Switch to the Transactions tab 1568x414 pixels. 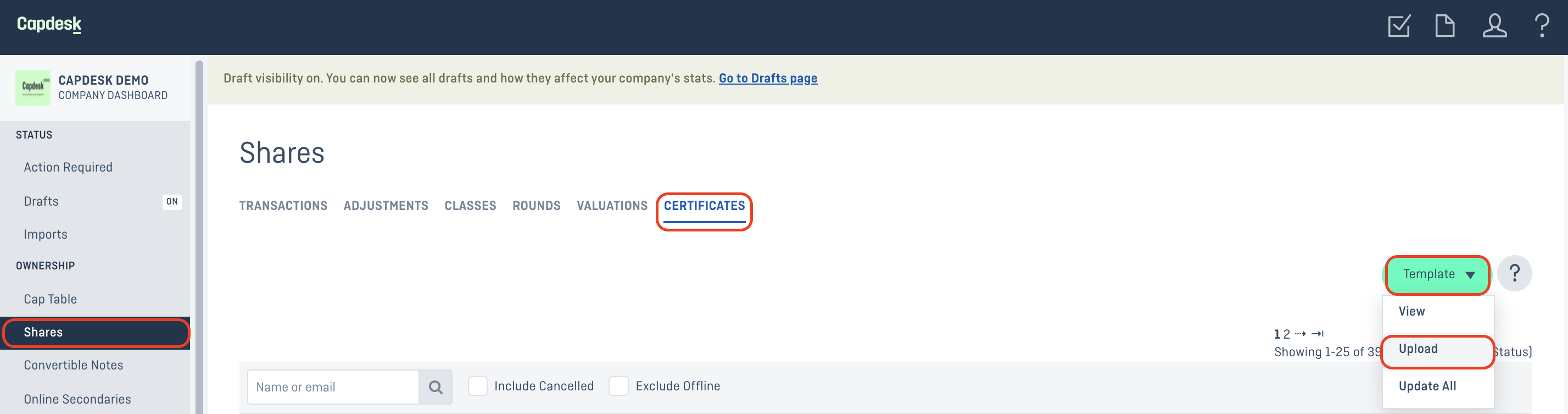283,206
